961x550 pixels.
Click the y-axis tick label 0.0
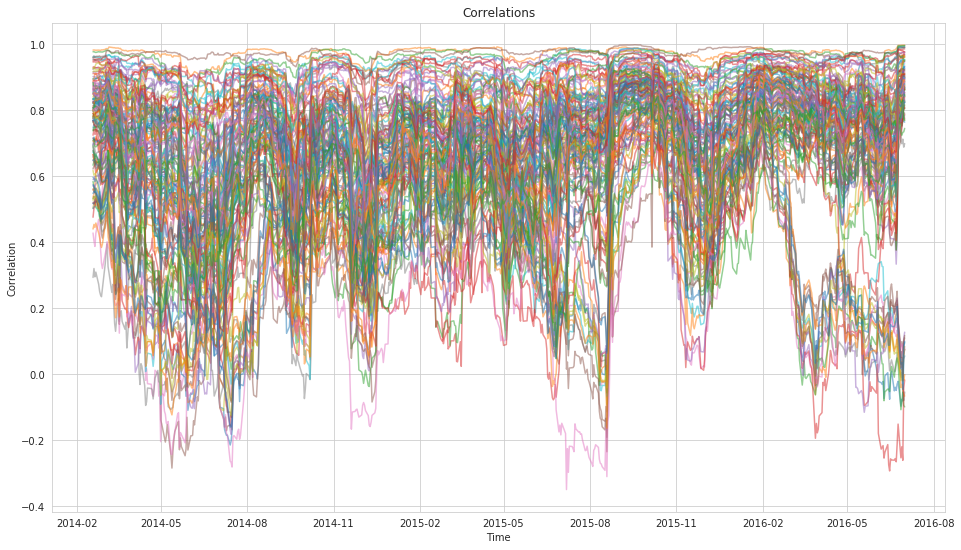38,375
